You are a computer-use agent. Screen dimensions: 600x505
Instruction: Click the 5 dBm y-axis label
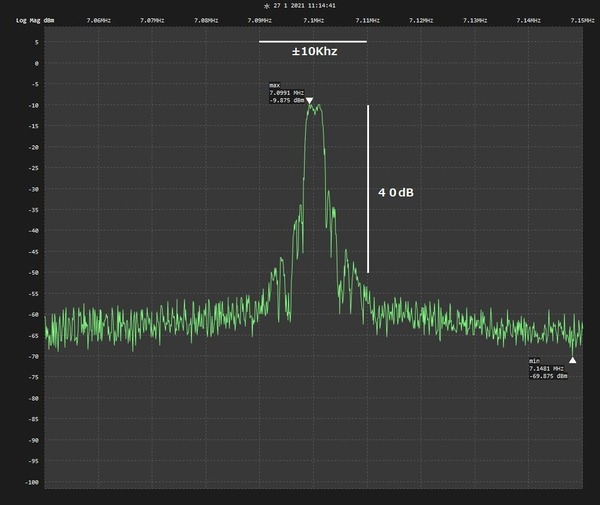point(37,42)
